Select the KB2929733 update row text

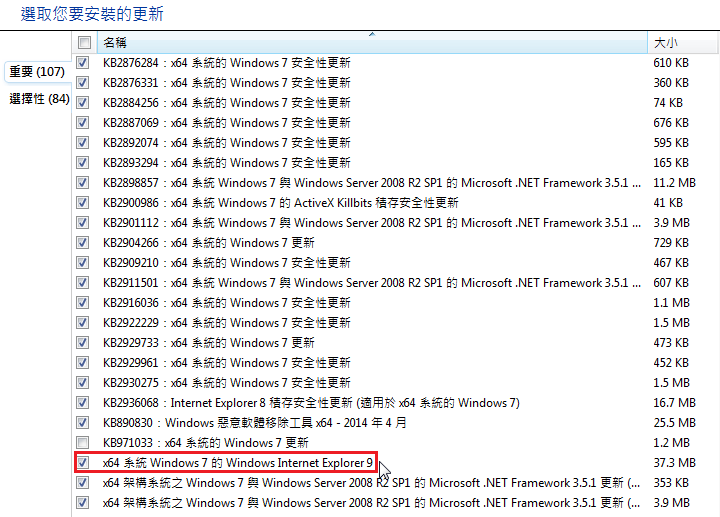point(209,343)
